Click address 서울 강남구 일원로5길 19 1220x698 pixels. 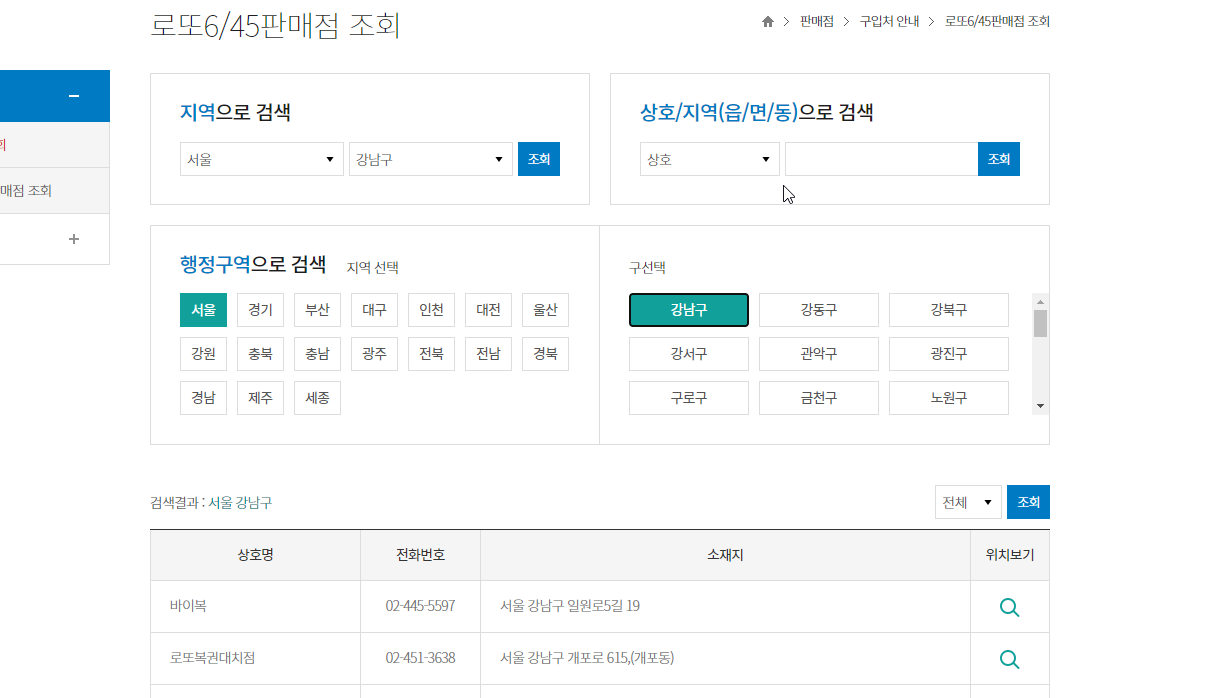[x=570, y=606]
